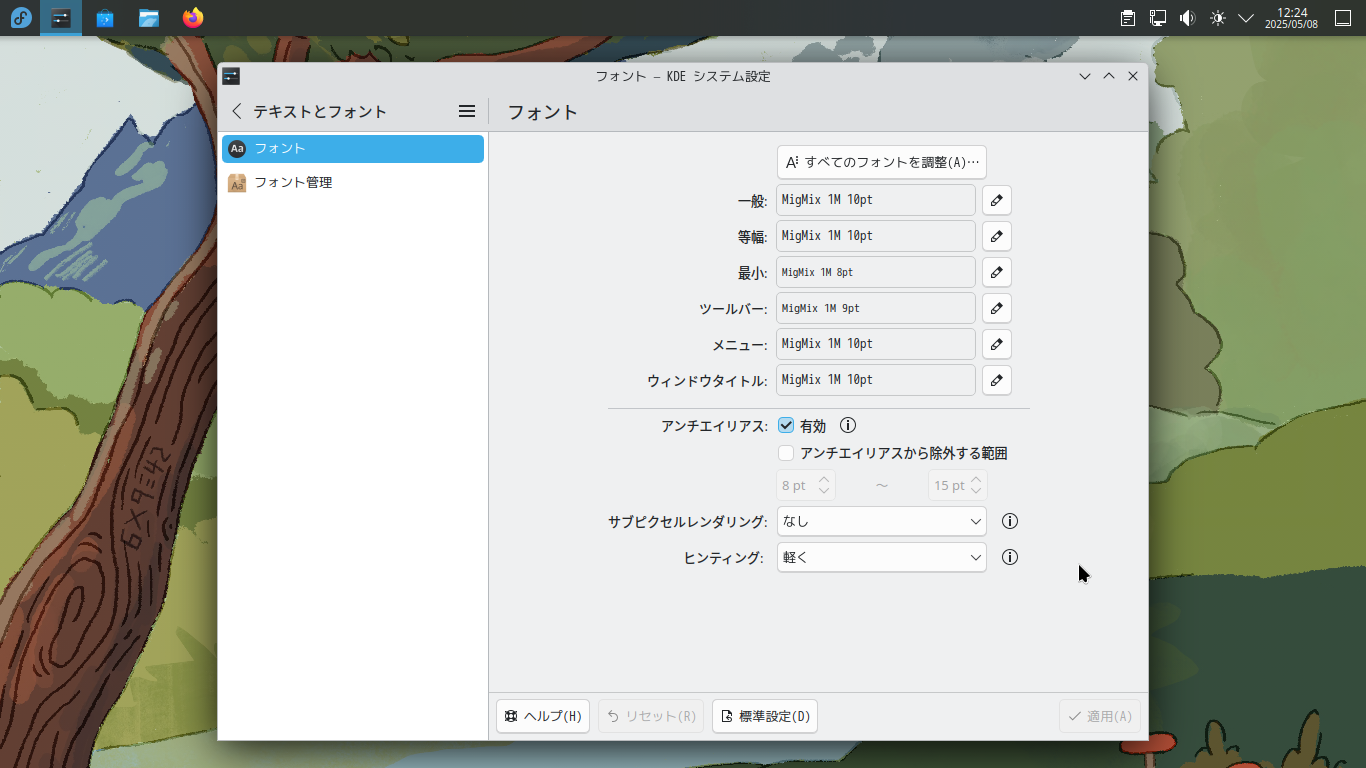This screenshot has height=768, width=1366.
Task: Go back using the テキストとフォント back arrow
Action: point(237,112)
